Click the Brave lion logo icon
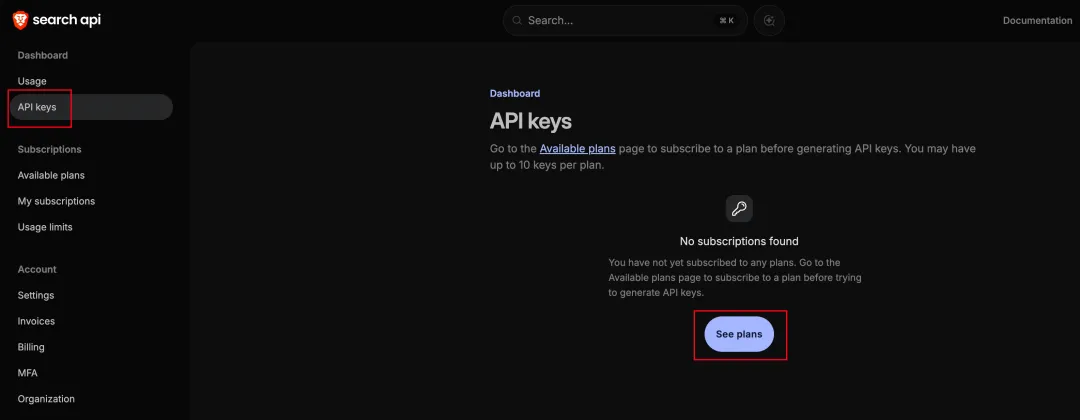This screenshot has height=420, width=1080. click(19, 20)
